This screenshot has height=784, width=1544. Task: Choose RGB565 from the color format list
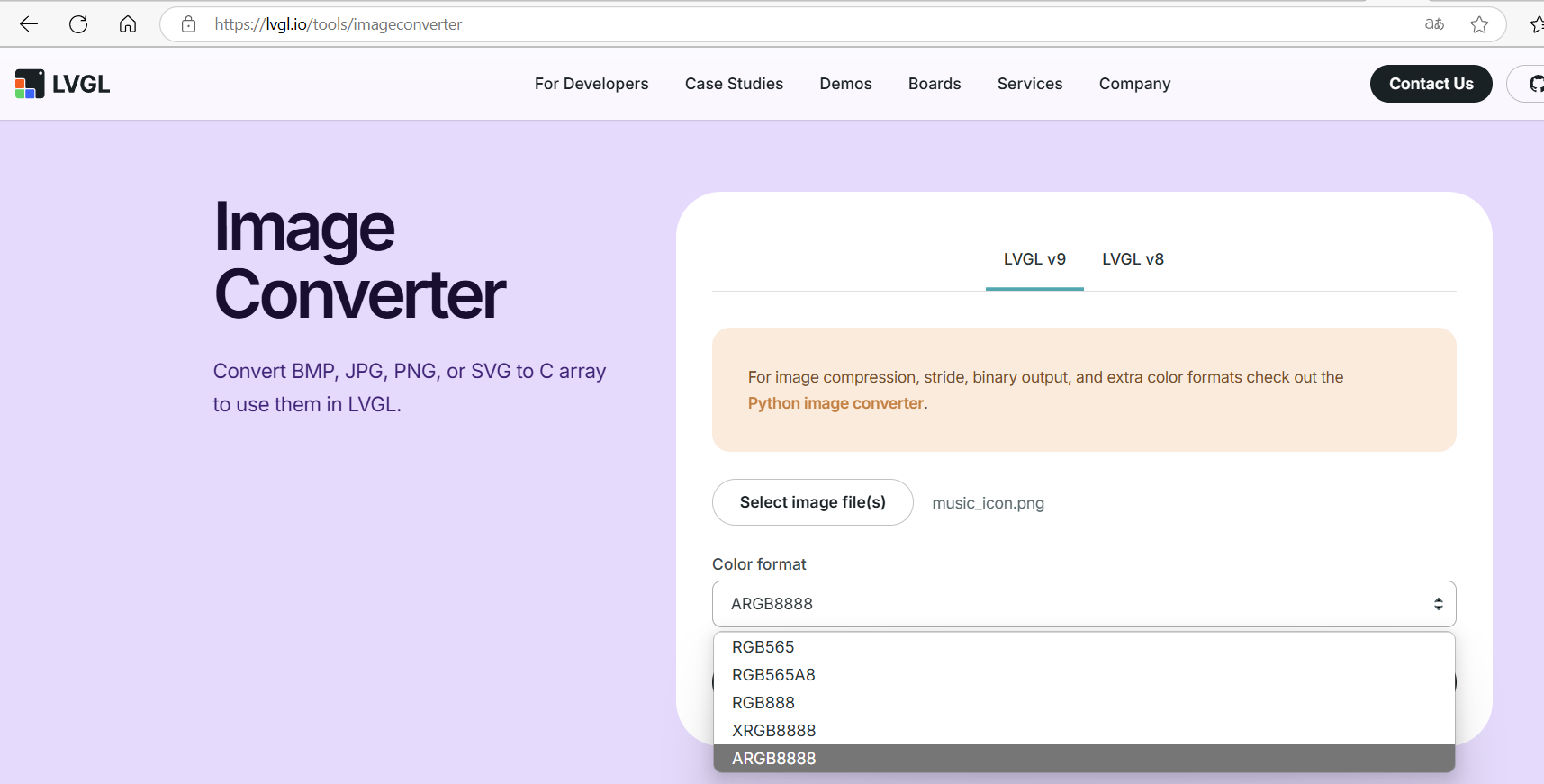1084,647
